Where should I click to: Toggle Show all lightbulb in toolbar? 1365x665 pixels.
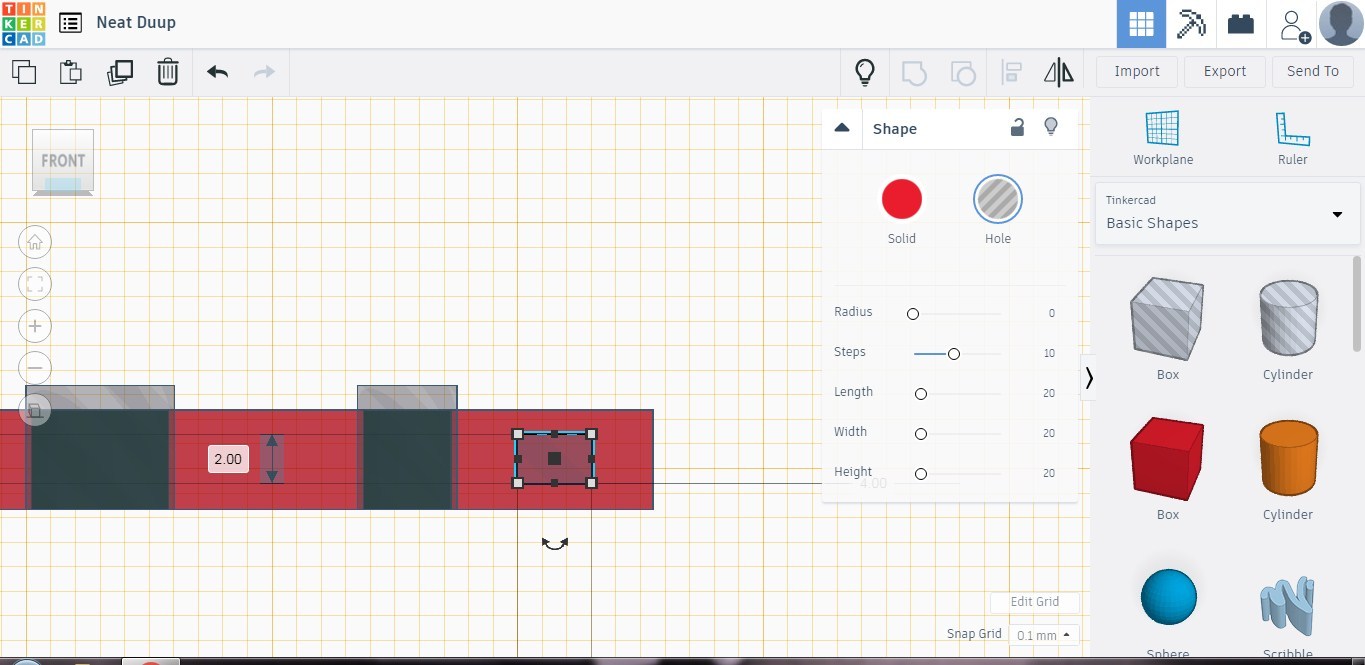click(864, 72)
